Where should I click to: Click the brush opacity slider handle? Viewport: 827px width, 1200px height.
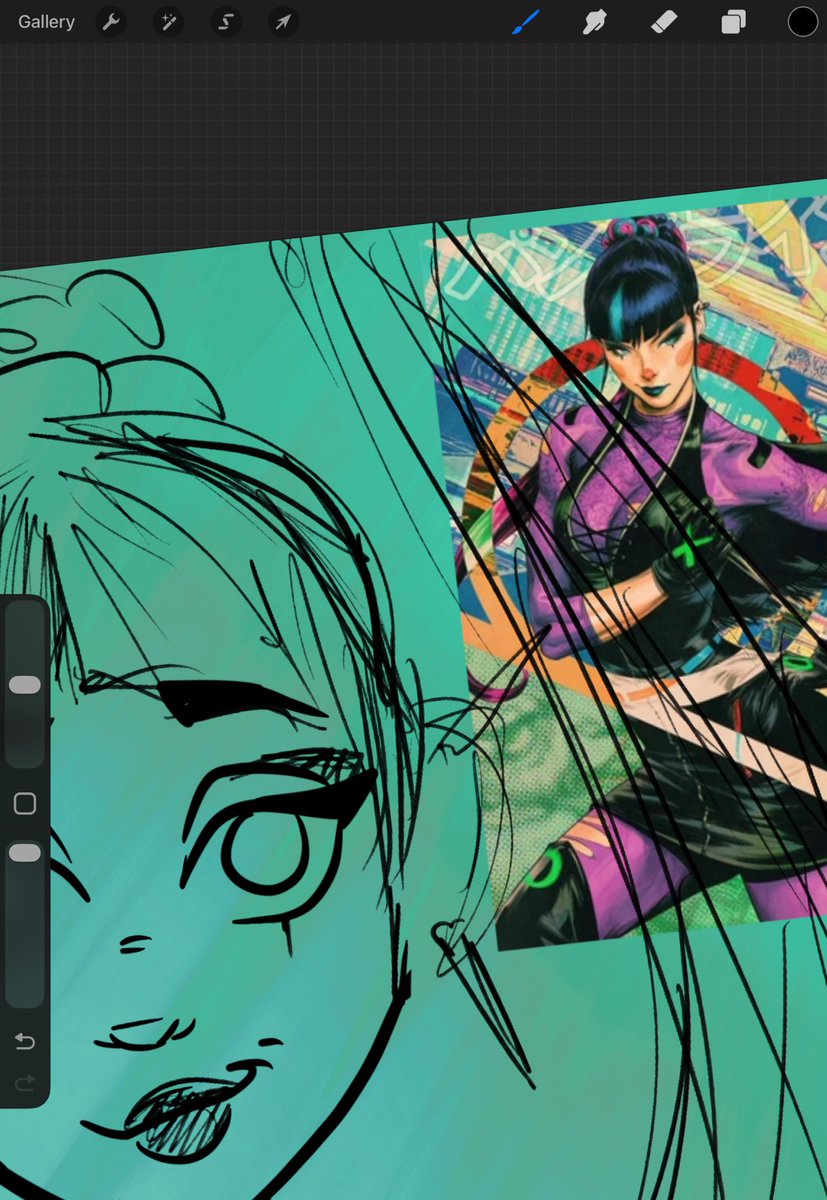25,853
